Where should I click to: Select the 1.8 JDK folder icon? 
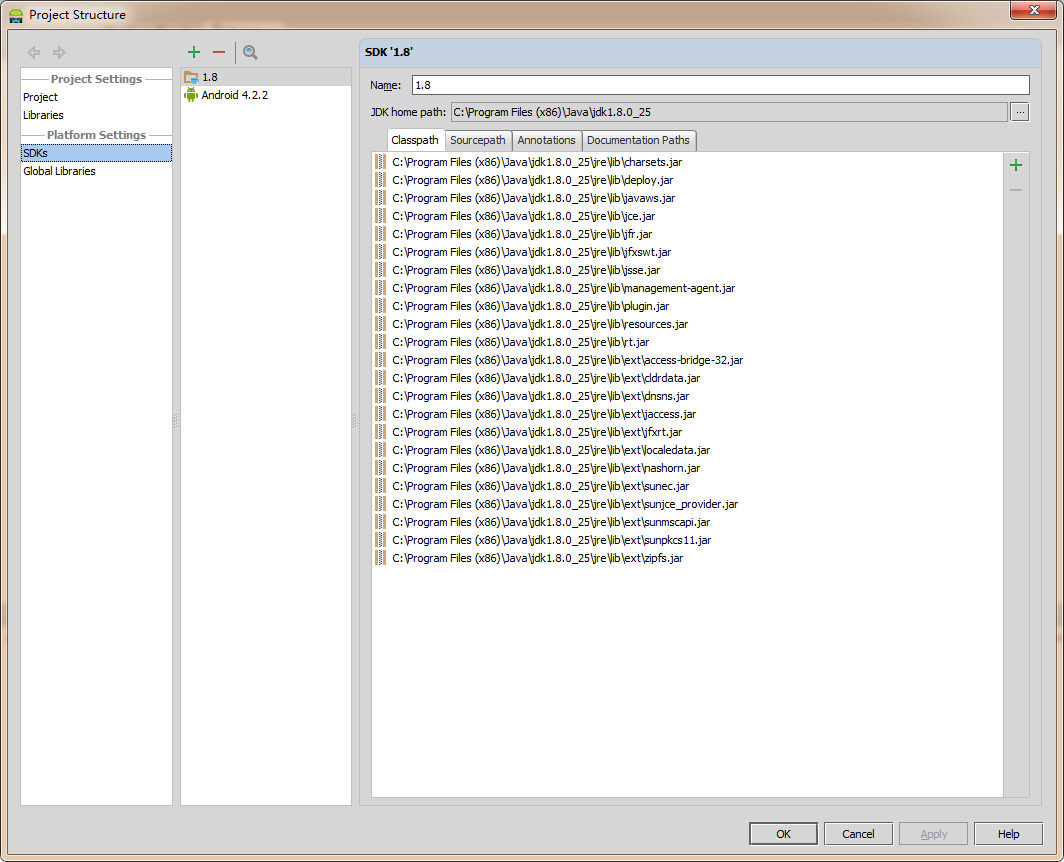(x=191, y=77)
